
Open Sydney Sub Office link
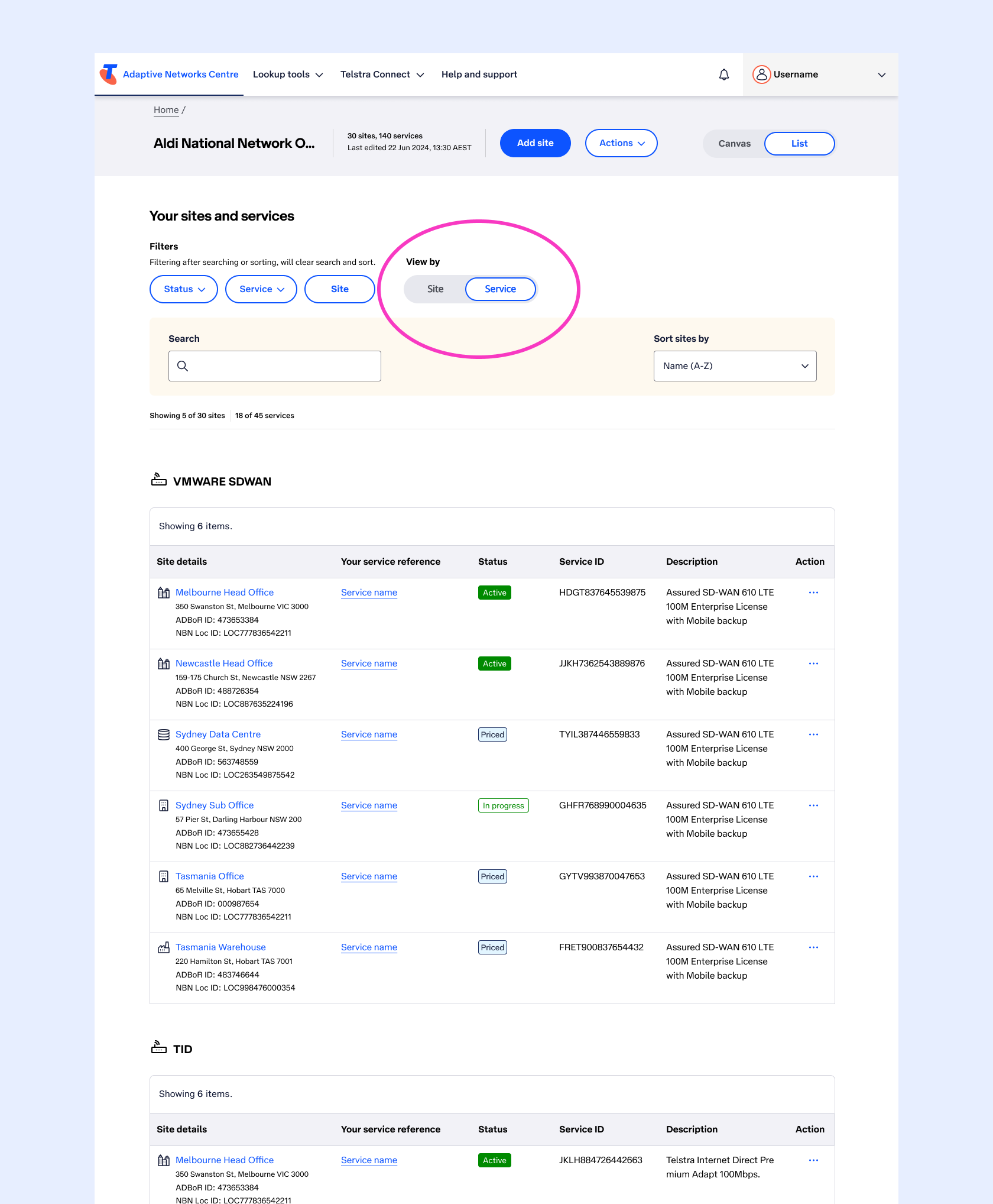(x=215, y=805)
